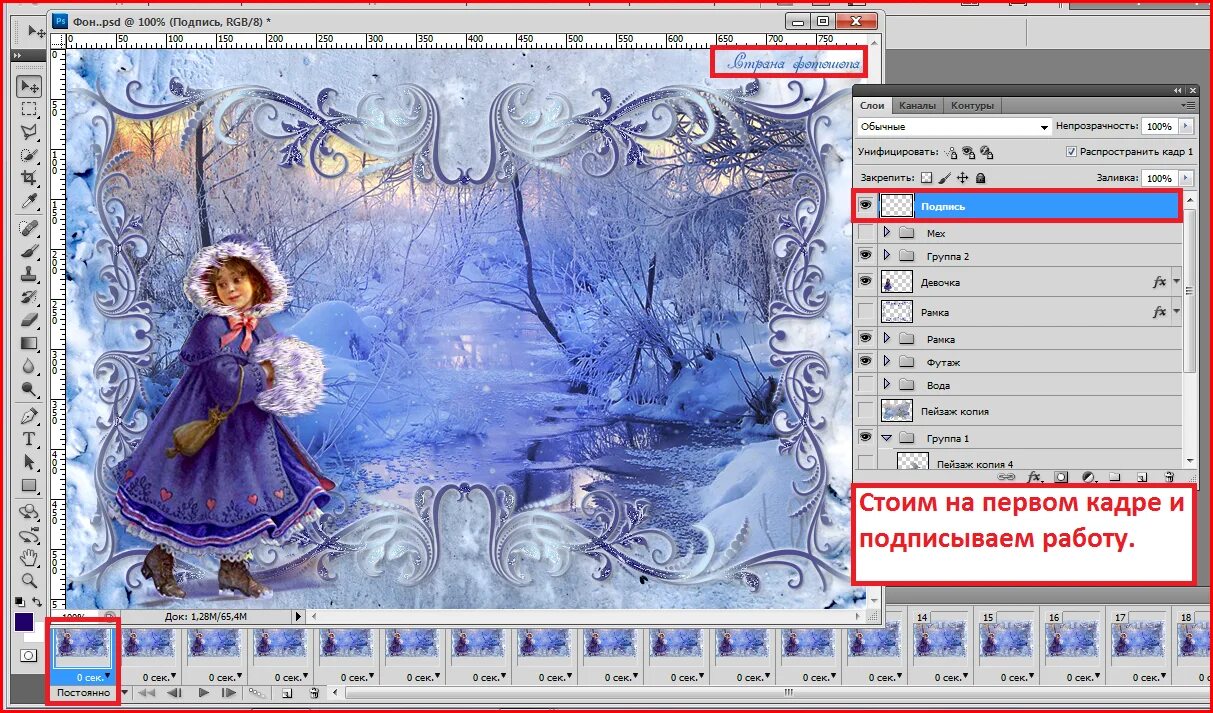This screenshot has width=1213, height=713.
Task: Add a layer style with fx icon
Action: 1035,478
